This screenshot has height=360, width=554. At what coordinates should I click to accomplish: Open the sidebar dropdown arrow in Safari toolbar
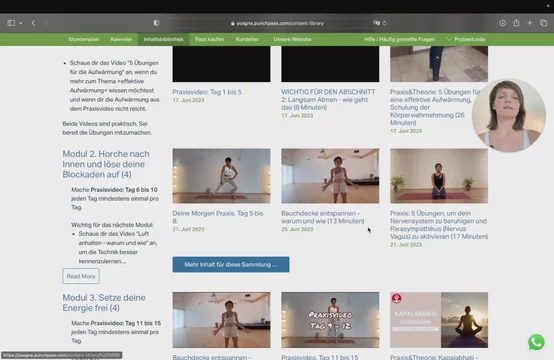[21, 23]
